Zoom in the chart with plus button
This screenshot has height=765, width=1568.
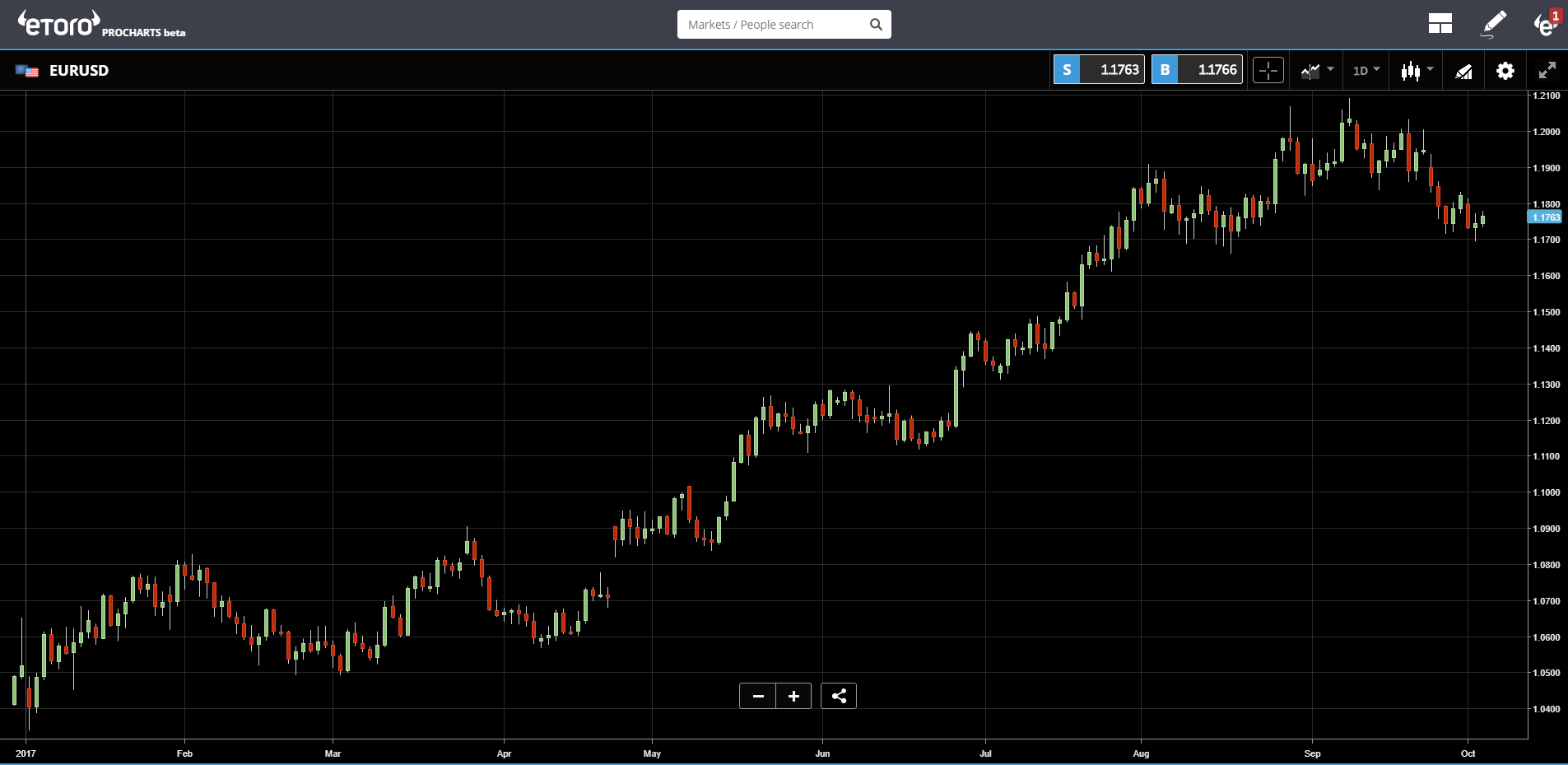point(793,696)
